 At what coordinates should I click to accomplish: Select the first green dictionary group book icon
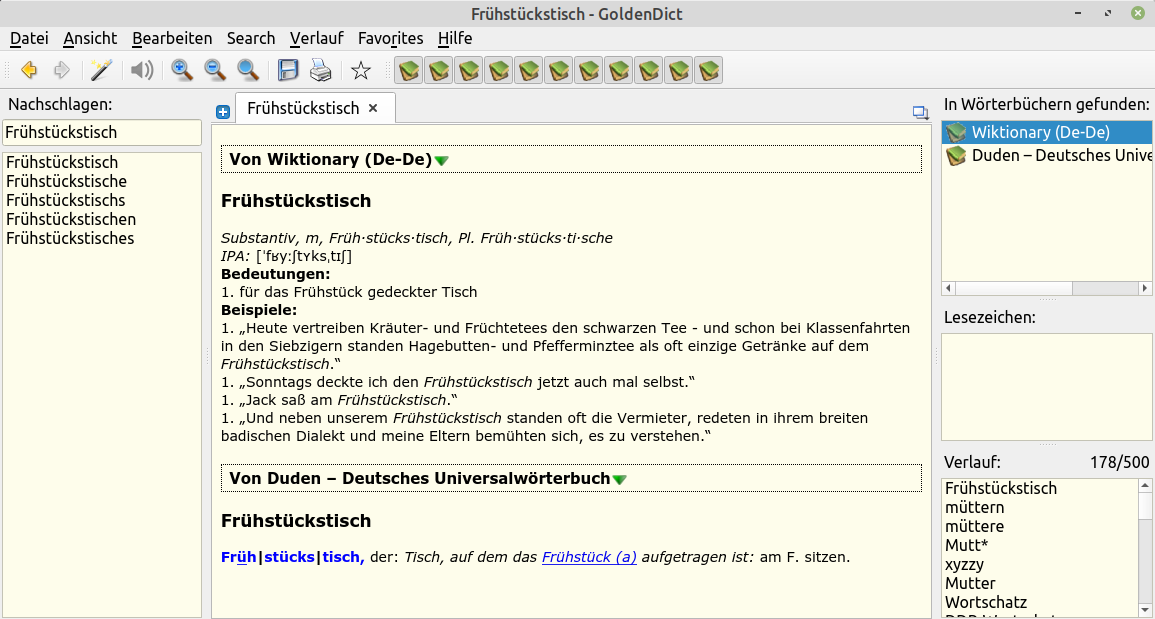coord(407,70)
